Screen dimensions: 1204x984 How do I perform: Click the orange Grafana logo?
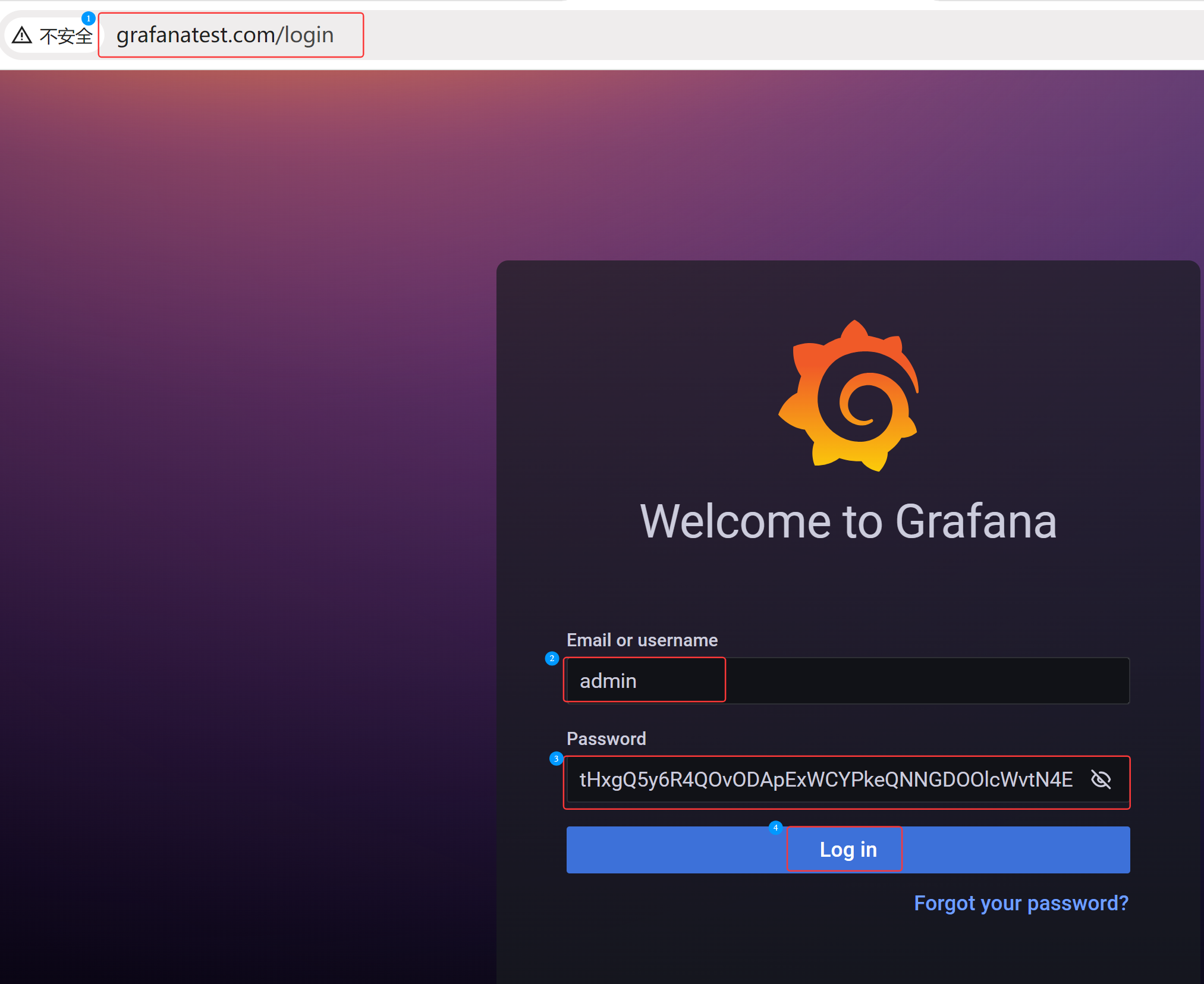tap(849, 396)
